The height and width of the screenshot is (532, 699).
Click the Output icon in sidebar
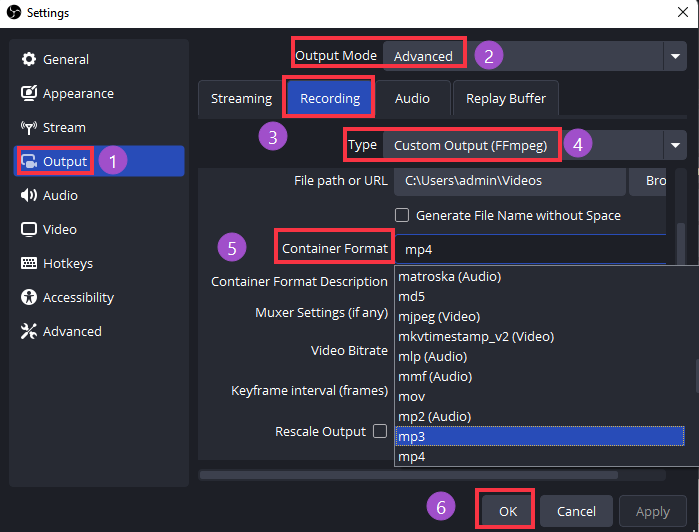(29, 161)
